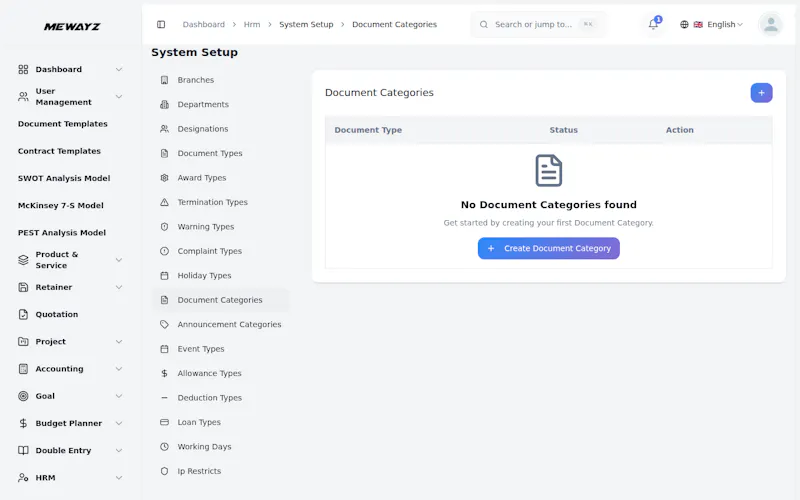
Task: Click the Goal target icon in sidebar
Action: (x=23, y=396)
